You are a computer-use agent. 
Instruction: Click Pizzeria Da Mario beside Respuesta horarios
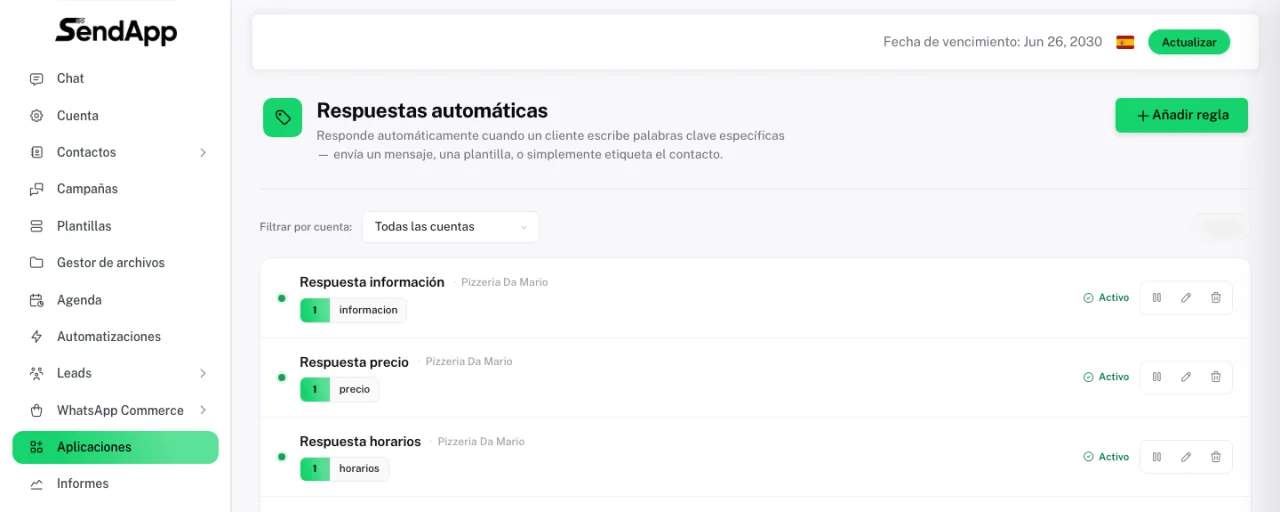(x=481, y=441)
